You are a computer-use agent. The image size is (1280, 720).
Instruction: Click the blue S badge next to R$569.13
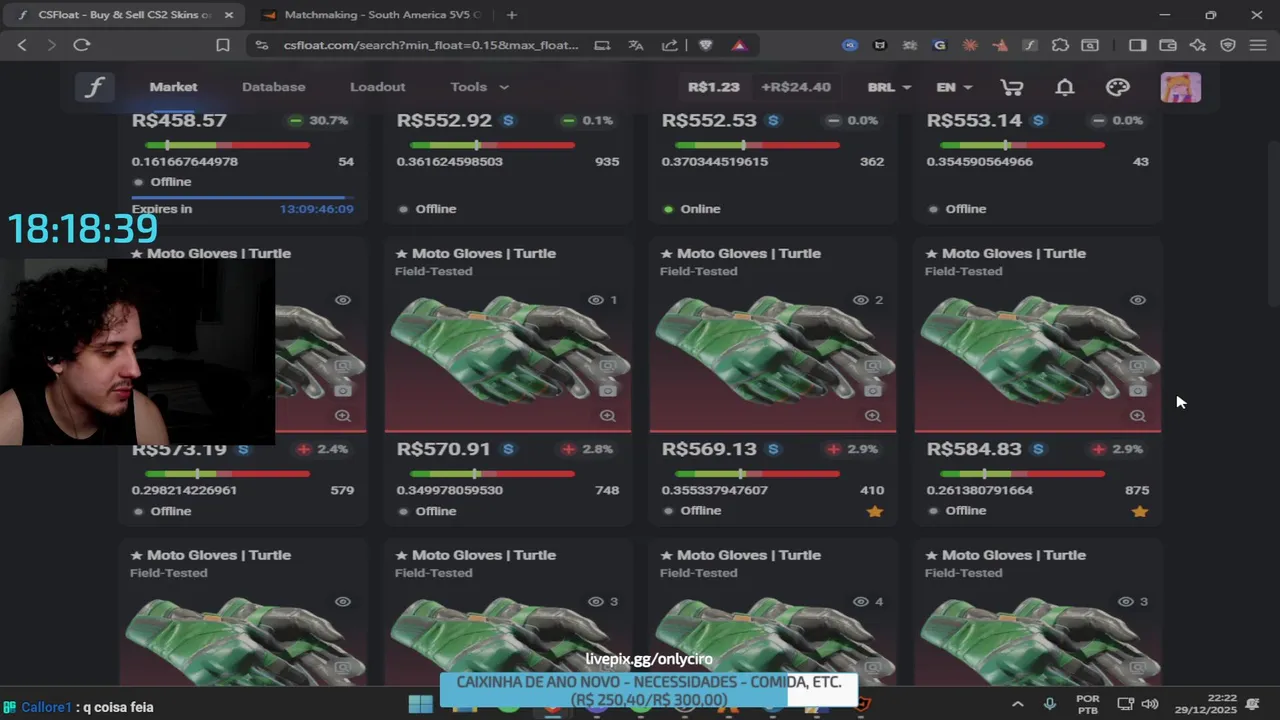pyautogui.click(x=773, y=449)
